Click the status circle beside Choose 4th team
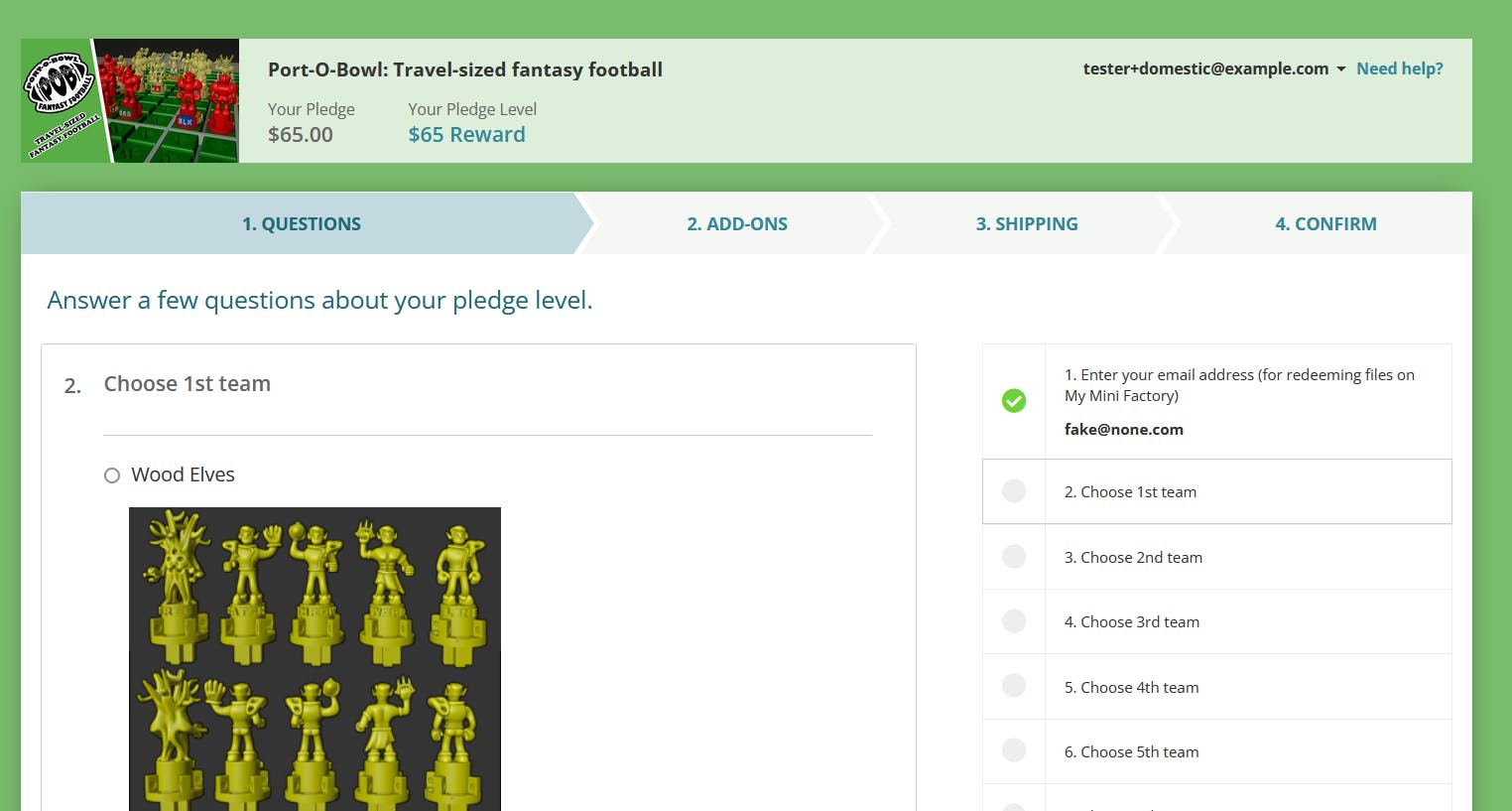1512x811 pixels. click(1014, 686)
